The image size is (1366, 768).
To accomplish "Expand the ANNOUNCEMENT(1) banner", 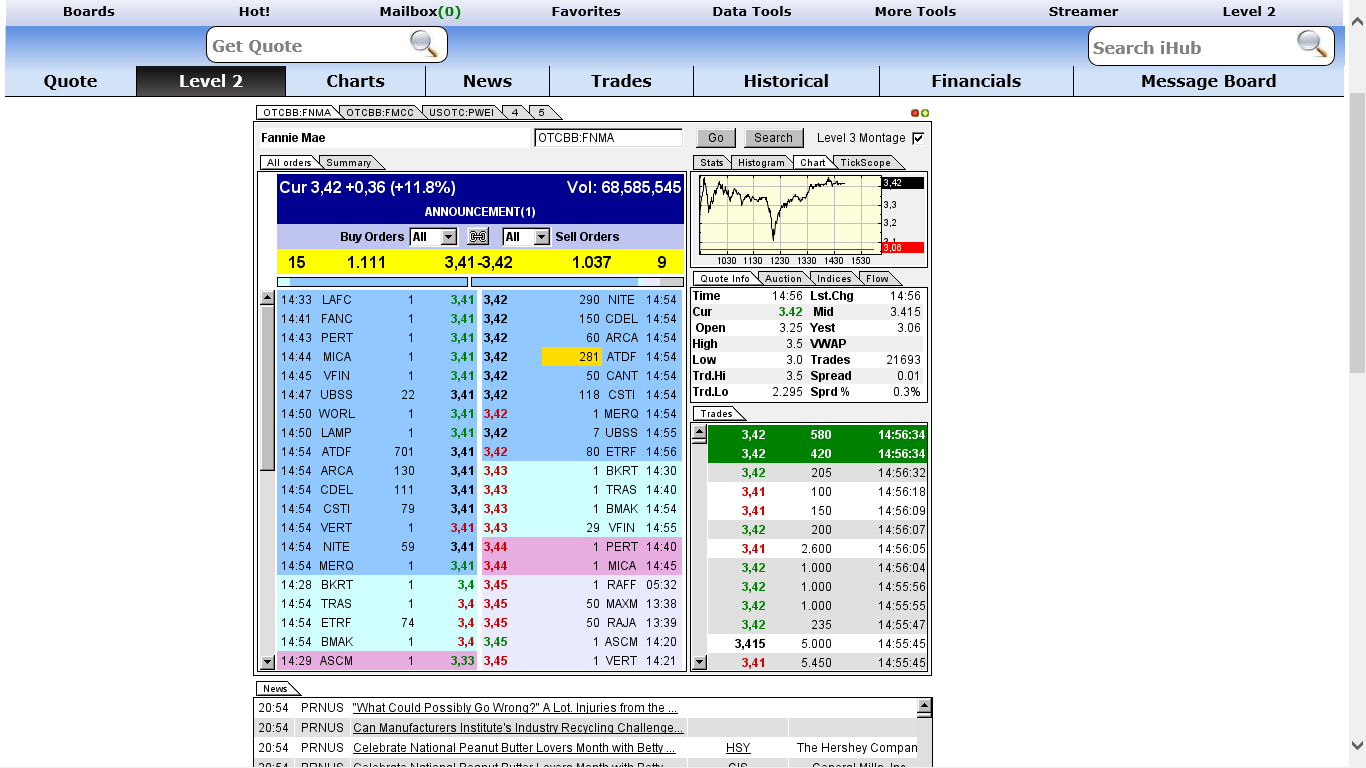I will click(x=480, y=212).
